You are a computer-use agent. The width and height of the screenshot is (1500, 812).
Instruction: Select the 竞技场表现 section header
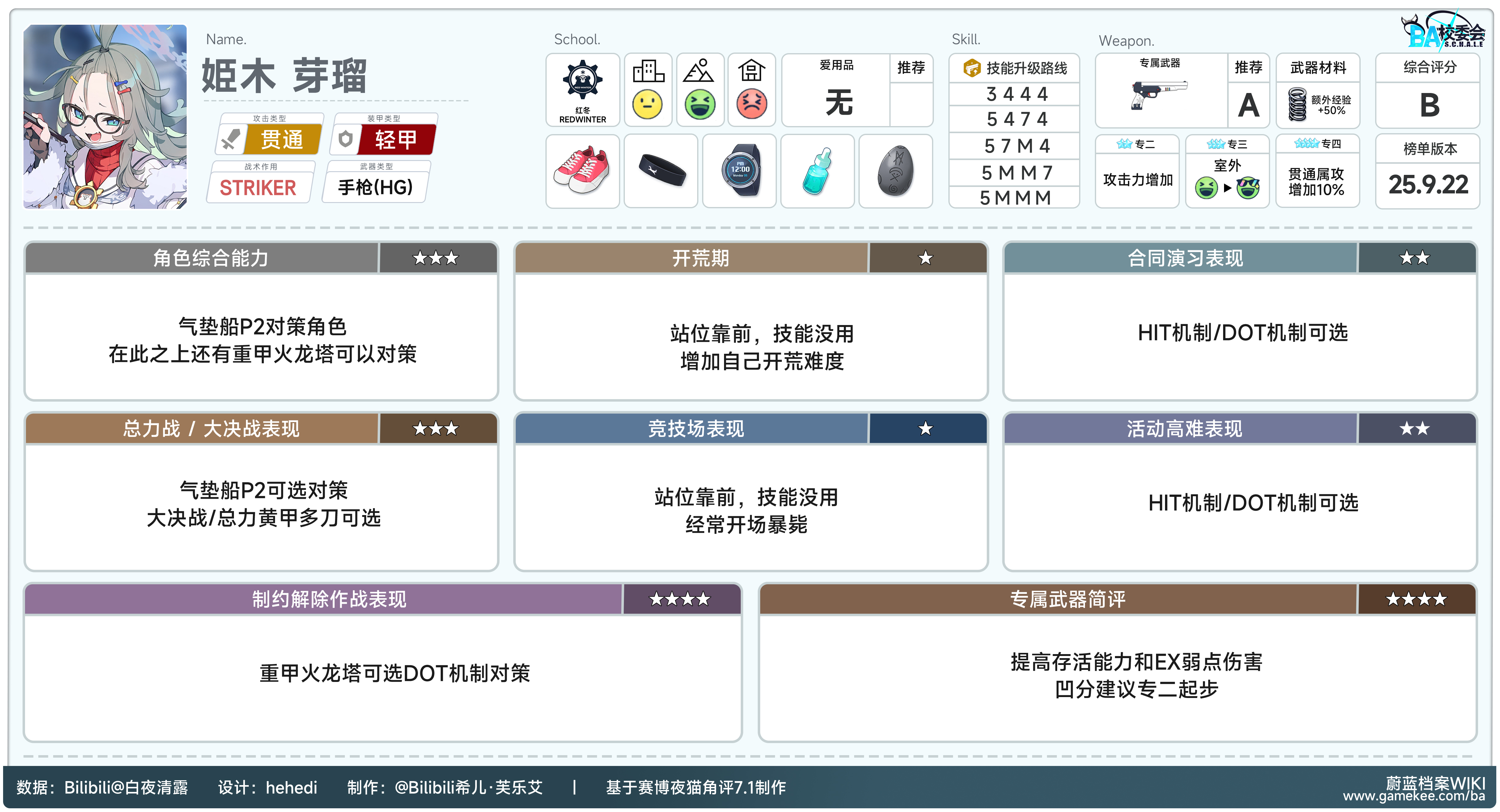(x=695, y=429)
